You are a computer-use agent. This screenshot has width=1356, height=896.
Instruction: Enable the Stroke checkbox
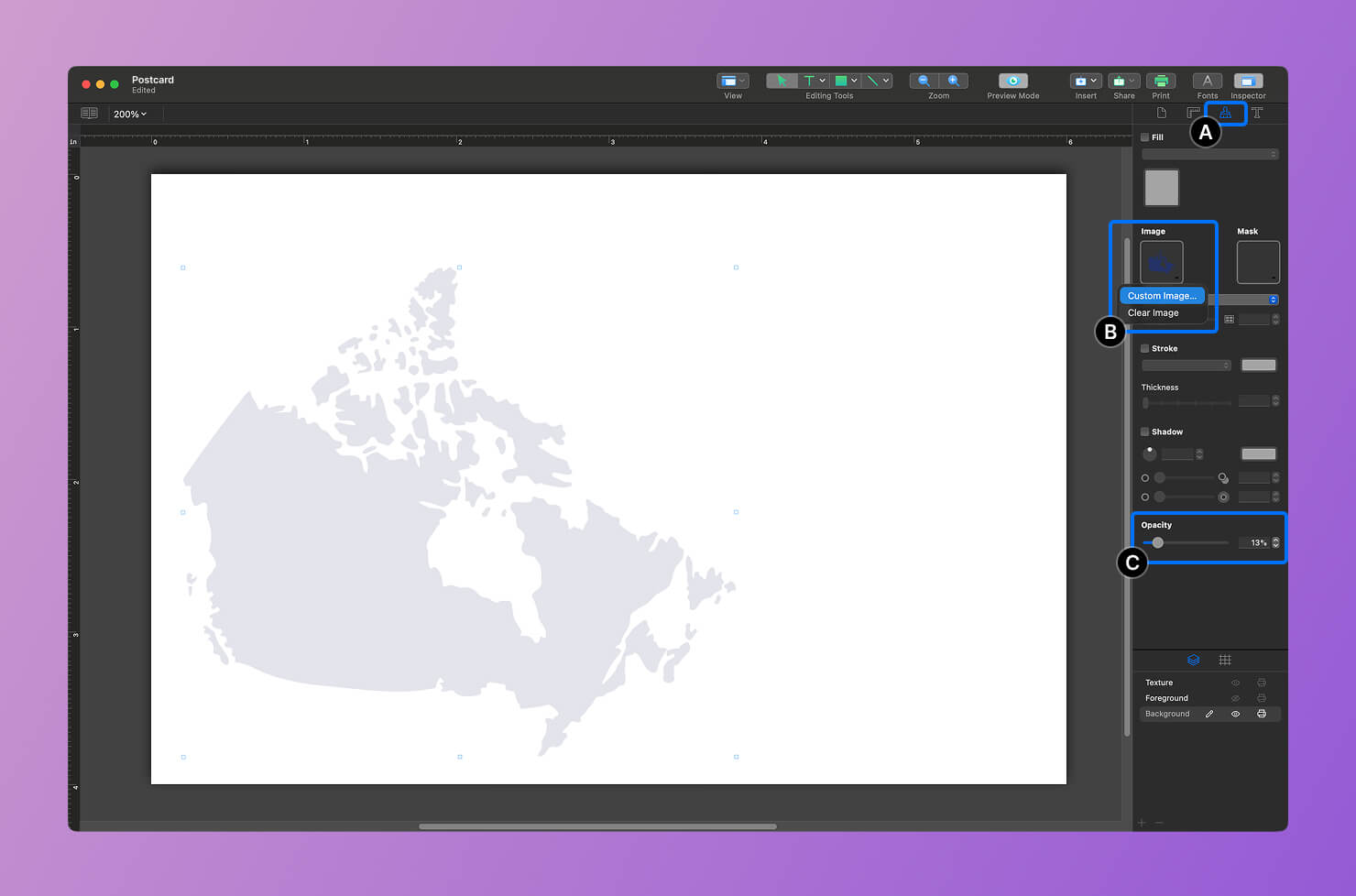[x=1144, y=348]
